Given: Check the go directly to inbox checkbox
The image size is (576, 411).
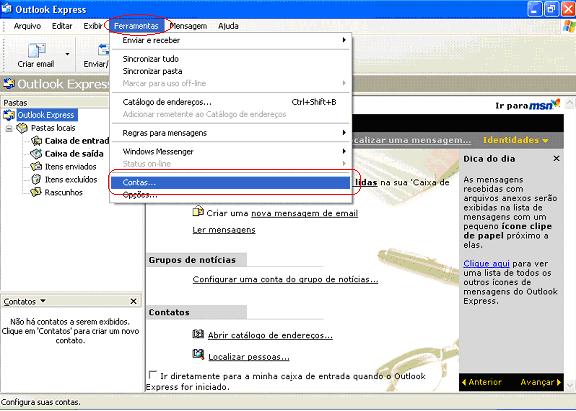Looking at the screenshot, I should [152, 375].
